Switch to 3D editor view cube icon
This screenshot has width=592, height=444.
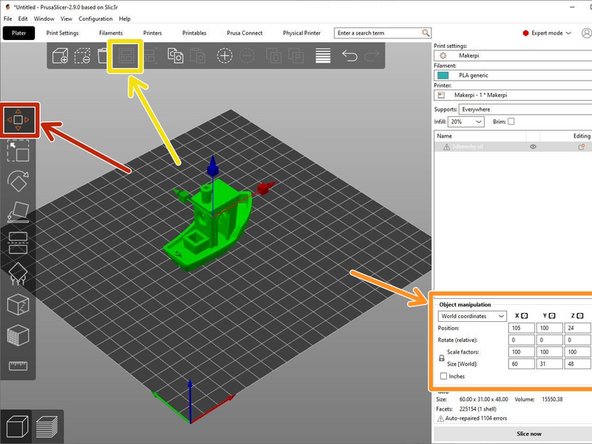17,426
